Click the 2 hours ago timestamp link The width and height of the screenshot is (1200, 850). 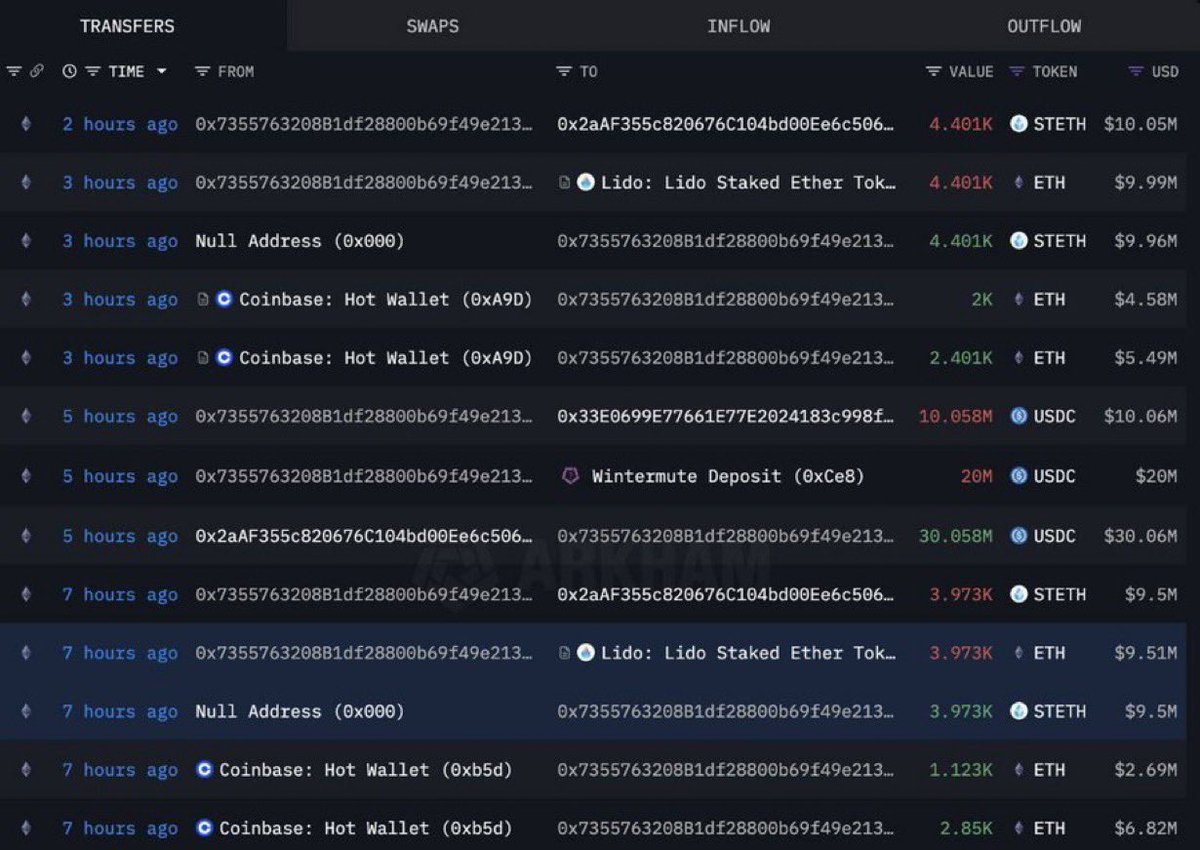pos(120,124)
